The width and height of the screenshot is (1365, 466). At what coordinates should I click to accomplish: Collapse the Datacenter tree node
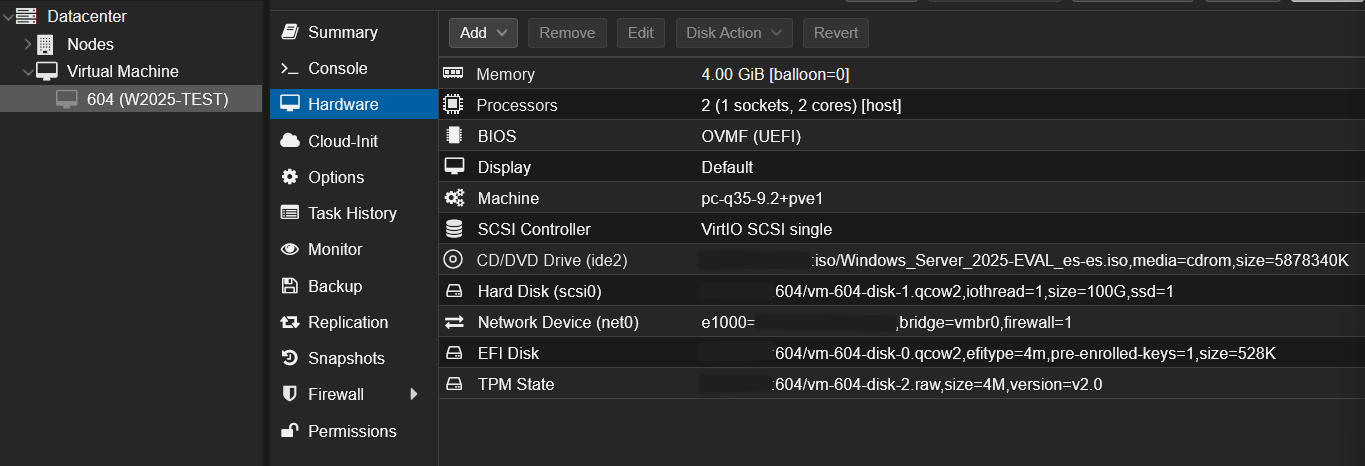coord(9,16)
